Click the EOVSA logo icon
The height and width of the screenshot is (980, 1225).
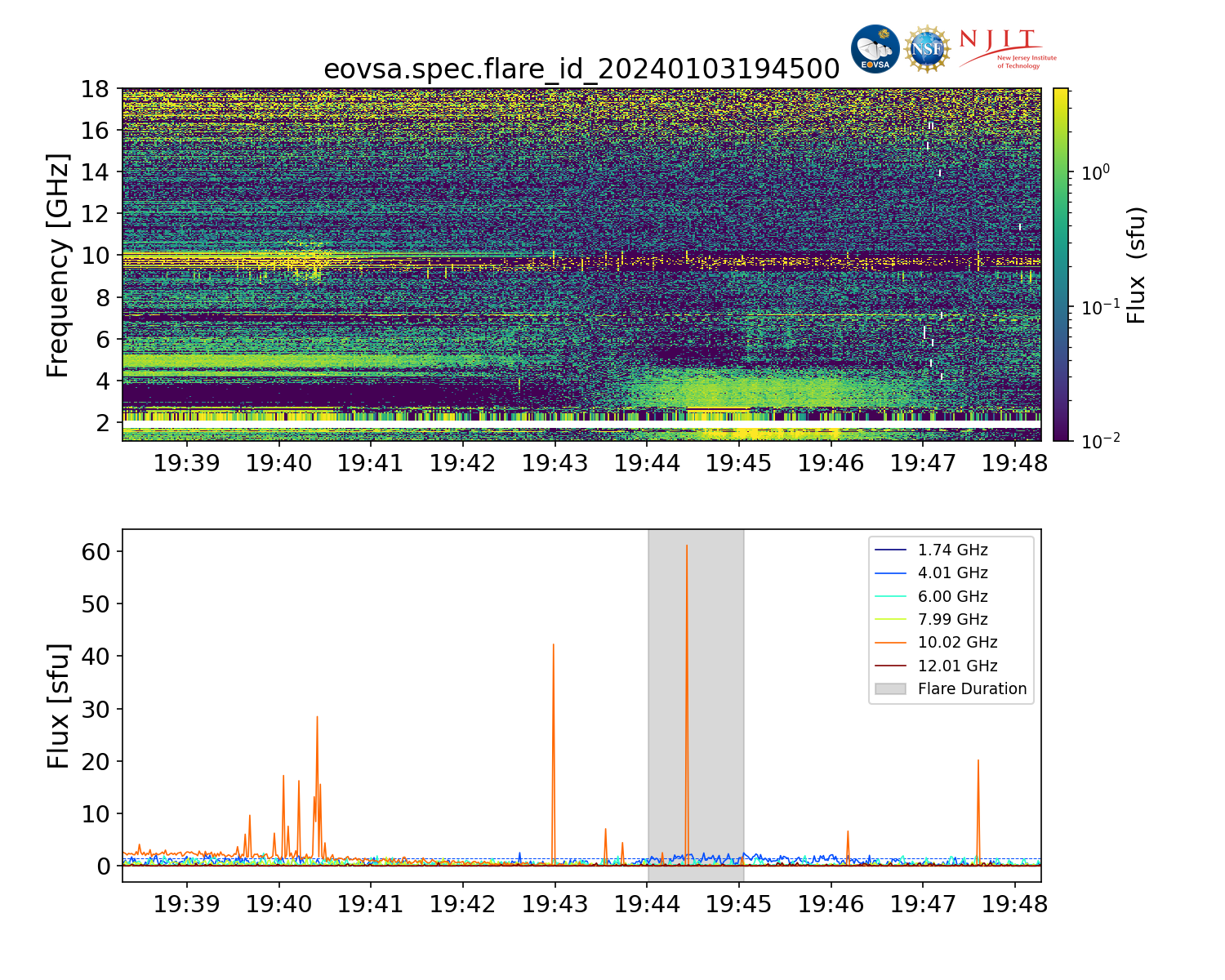(x=875, y=49)
